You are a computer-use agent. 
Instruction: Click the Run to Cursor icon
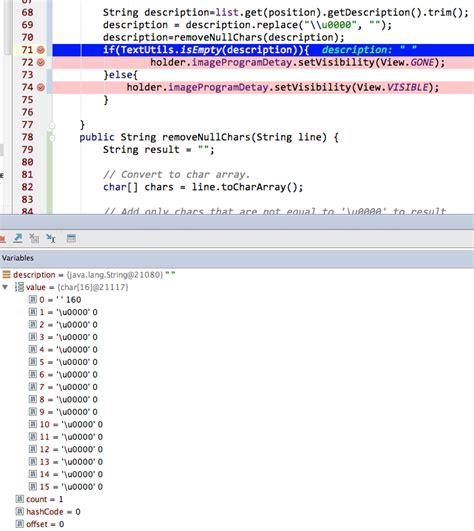[x=51, y=238]
